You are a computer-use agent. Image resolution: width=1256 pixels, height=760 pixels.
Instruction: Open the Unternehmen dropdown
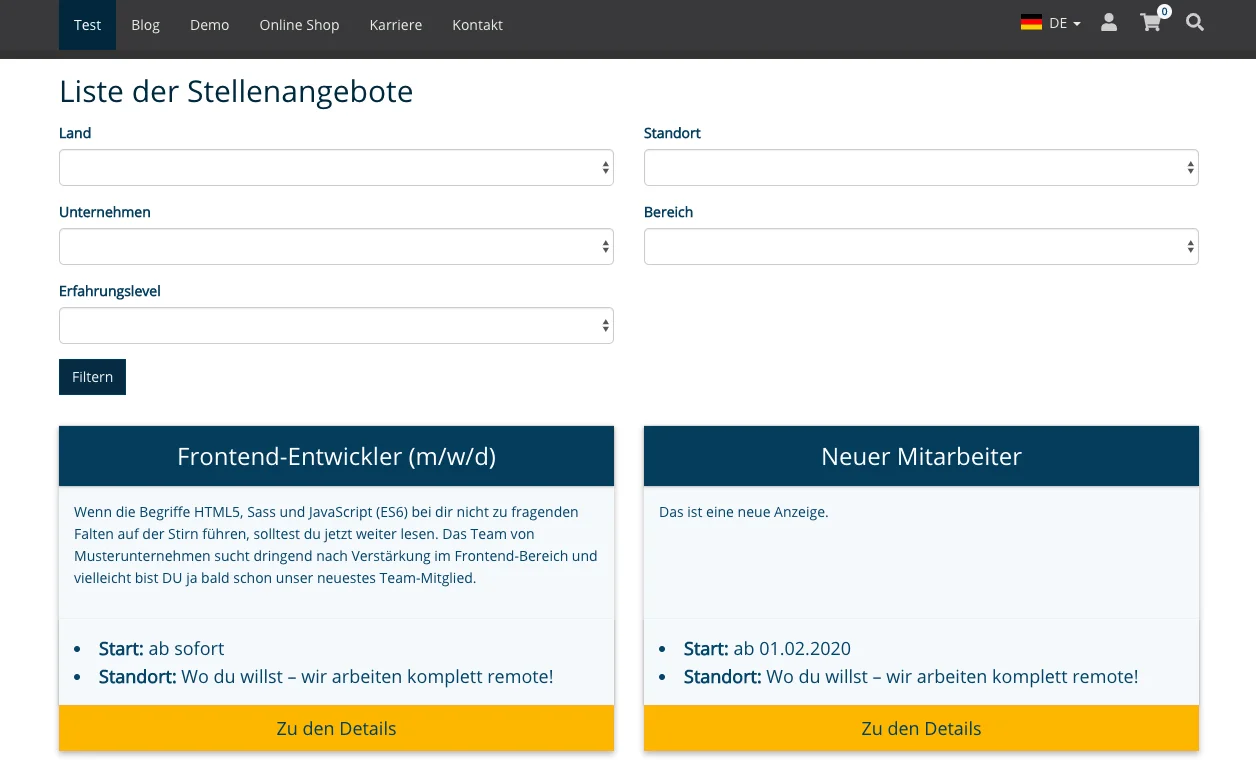click(x=336, y=246)
